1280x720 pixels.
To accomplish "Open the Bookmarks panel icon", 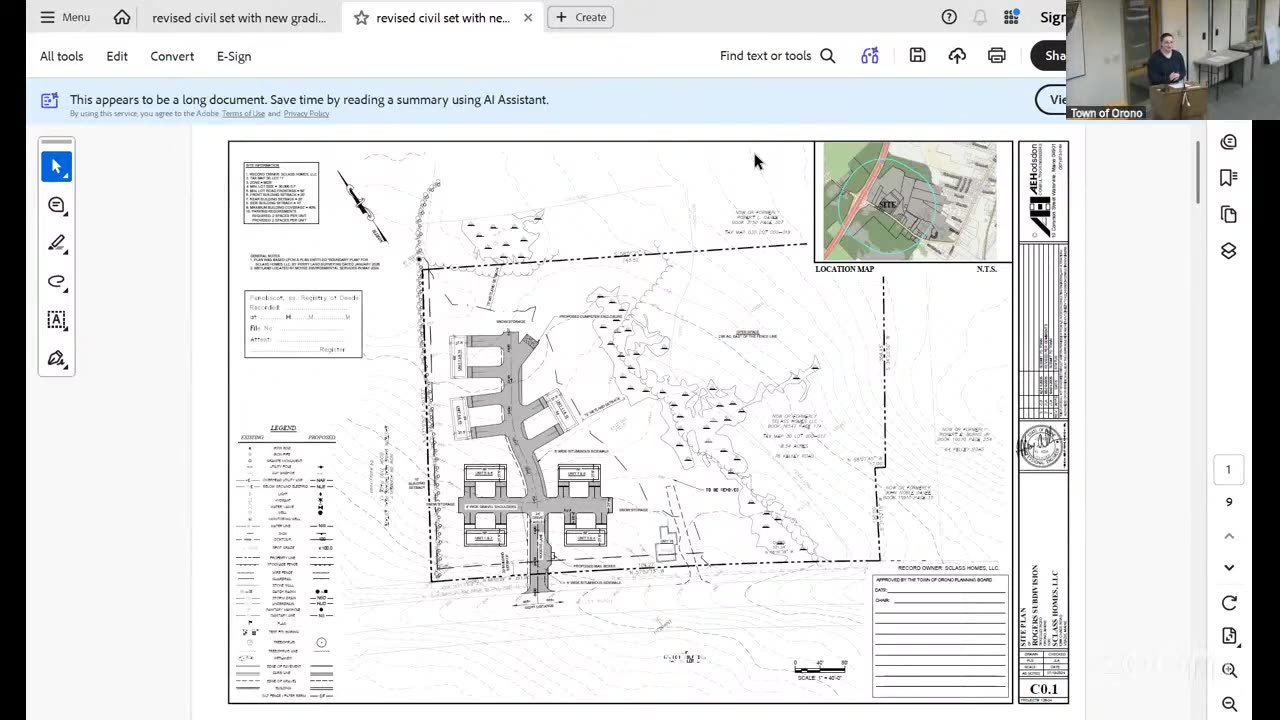I will click(1229, 178).
